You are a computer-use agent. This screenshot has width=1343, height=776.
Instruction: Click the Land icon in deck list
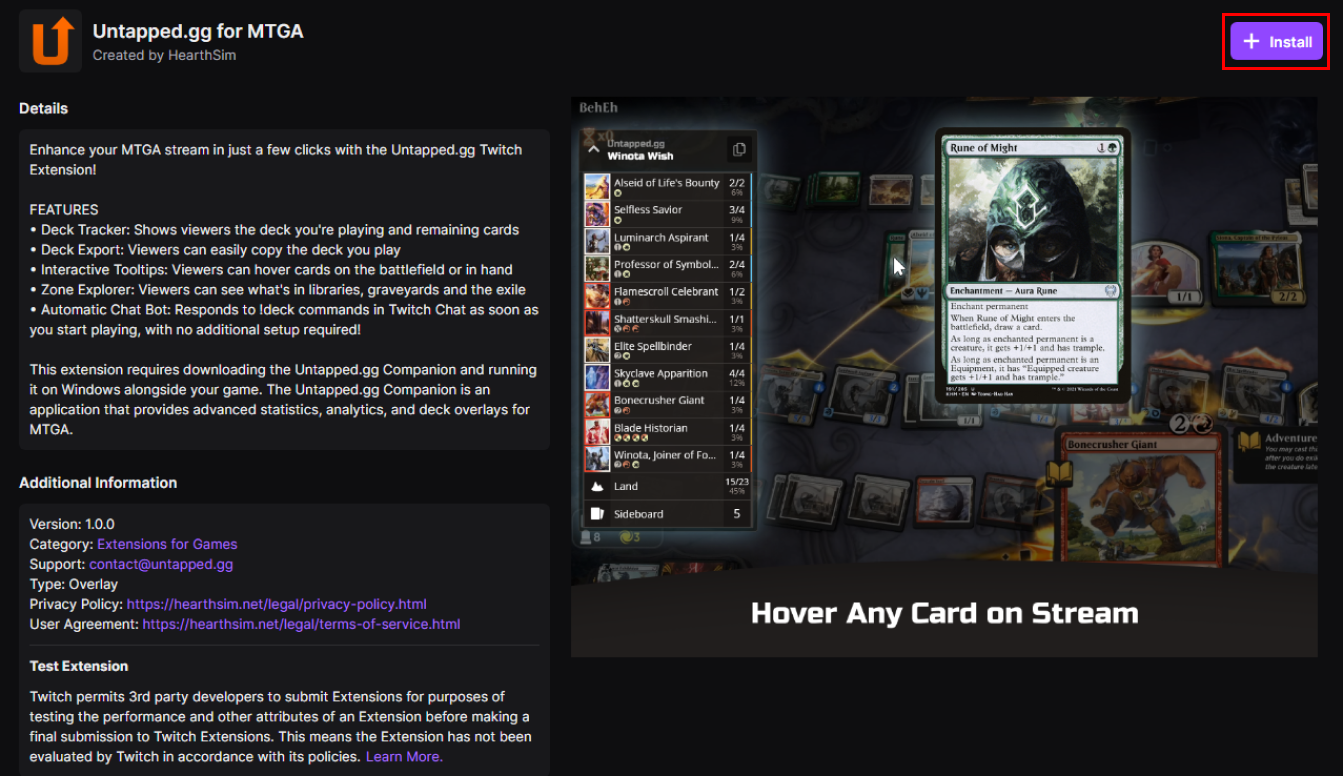click(x=597, y=486)
